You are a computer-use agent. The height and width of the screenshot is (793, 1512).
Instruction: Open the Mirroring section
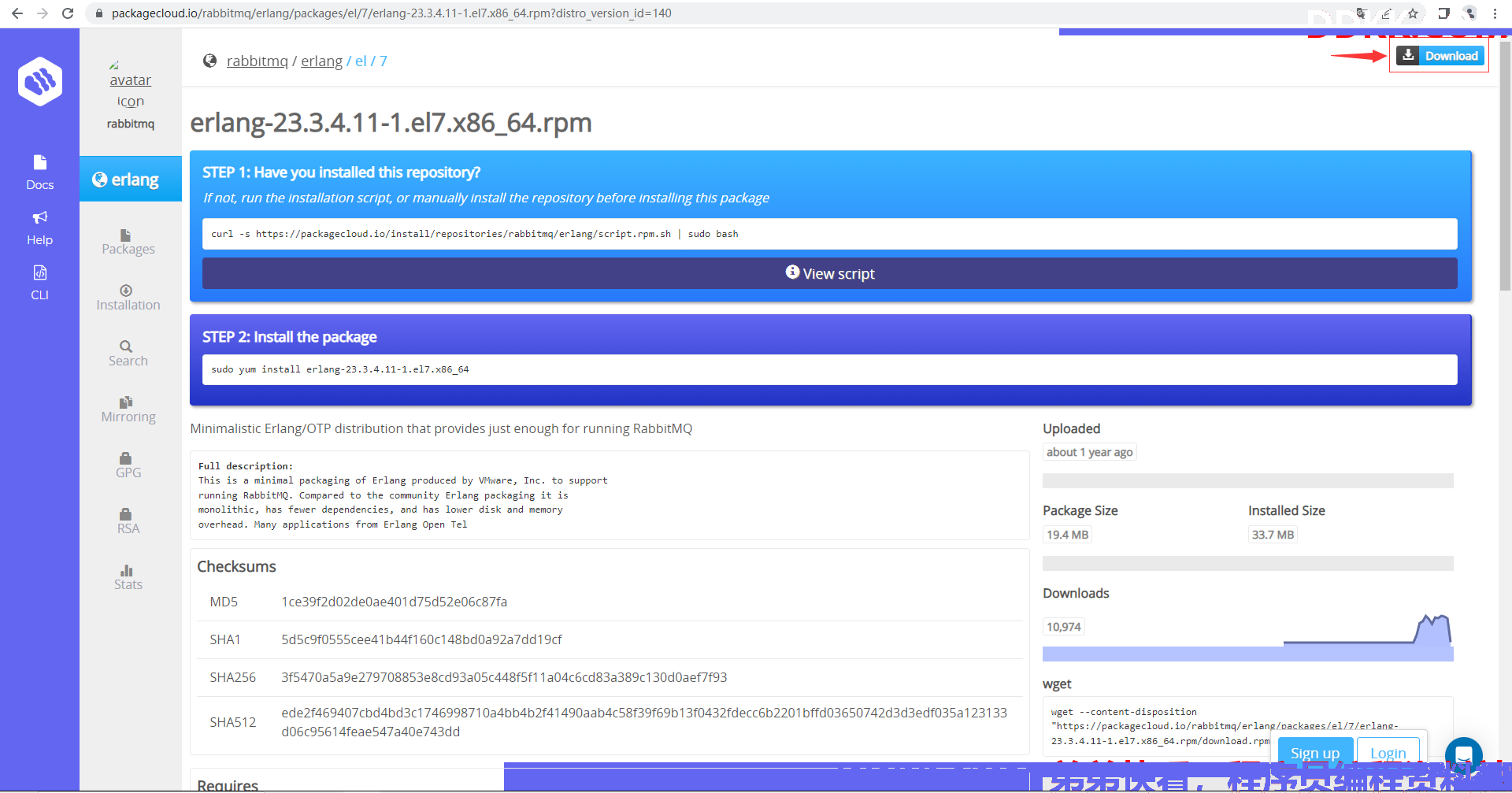(x=128, y=410)
